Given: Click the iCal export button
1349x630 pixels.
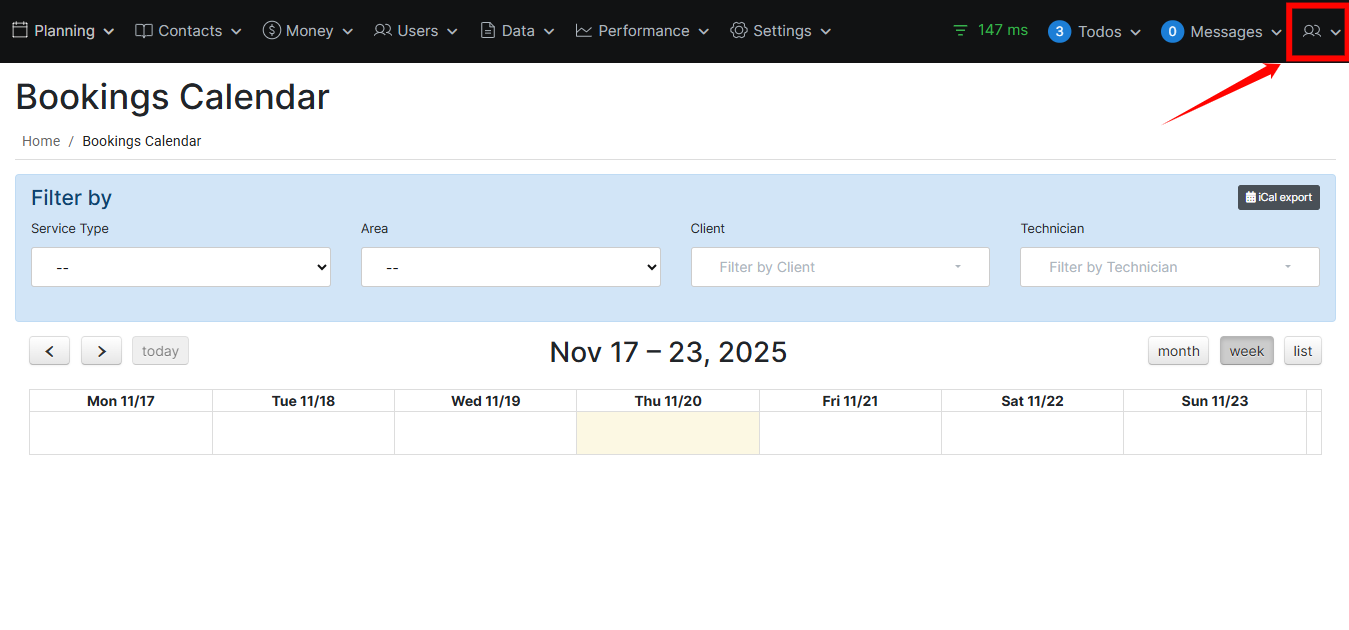Looking at the screenshot, I should [1278, 197].
